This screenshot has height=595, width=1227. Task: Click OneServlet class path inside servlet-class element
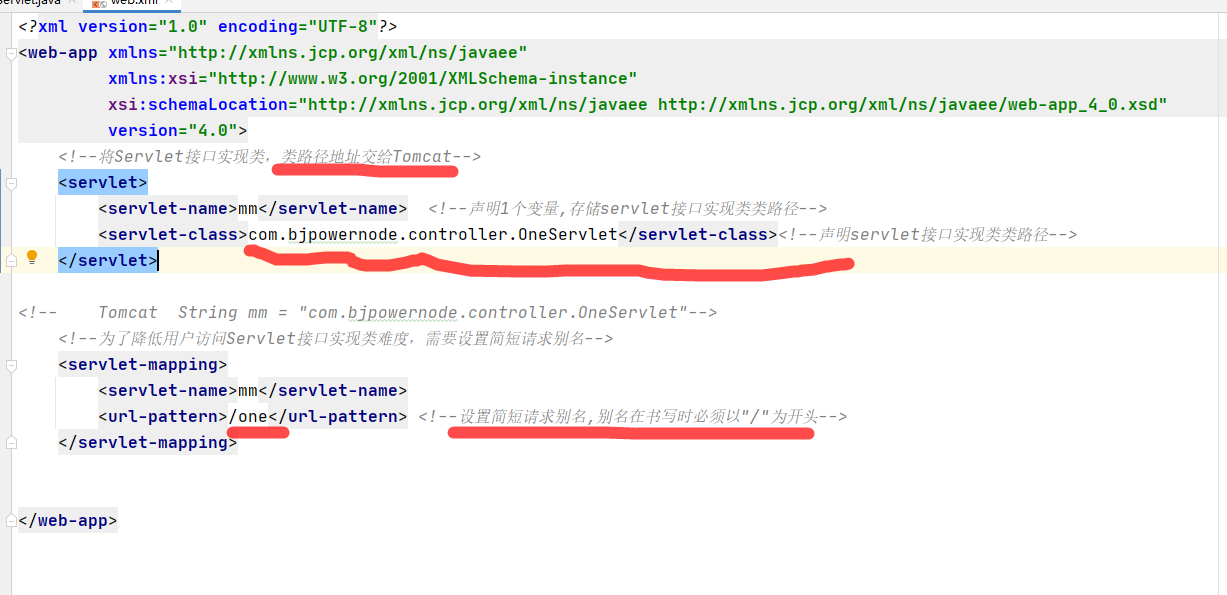tap(433, 234)
